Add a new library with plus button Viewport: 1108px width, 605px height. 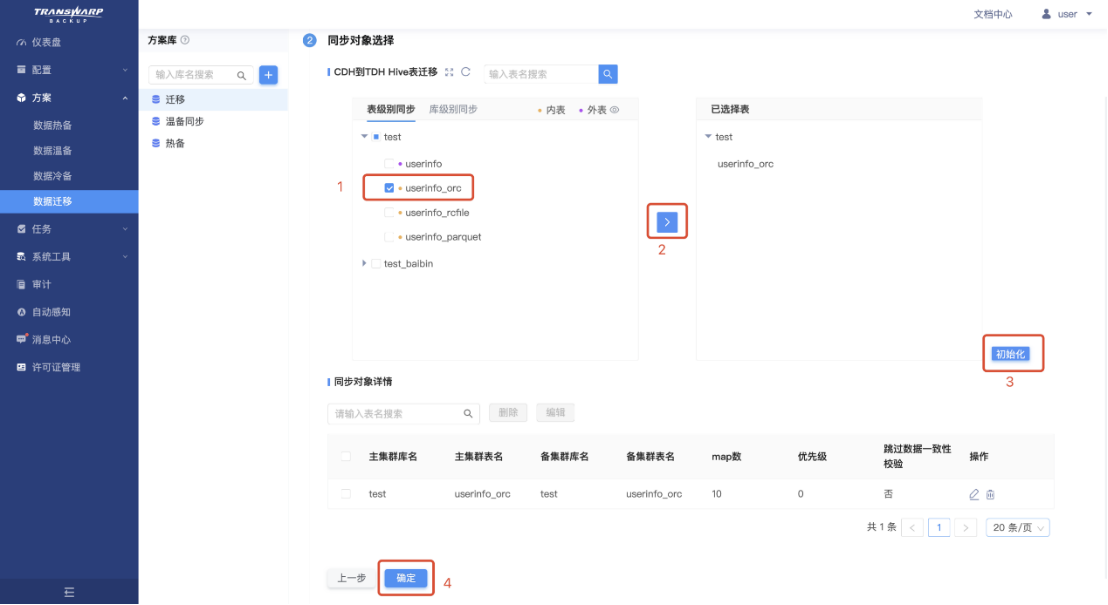click(x=269, y=75)
